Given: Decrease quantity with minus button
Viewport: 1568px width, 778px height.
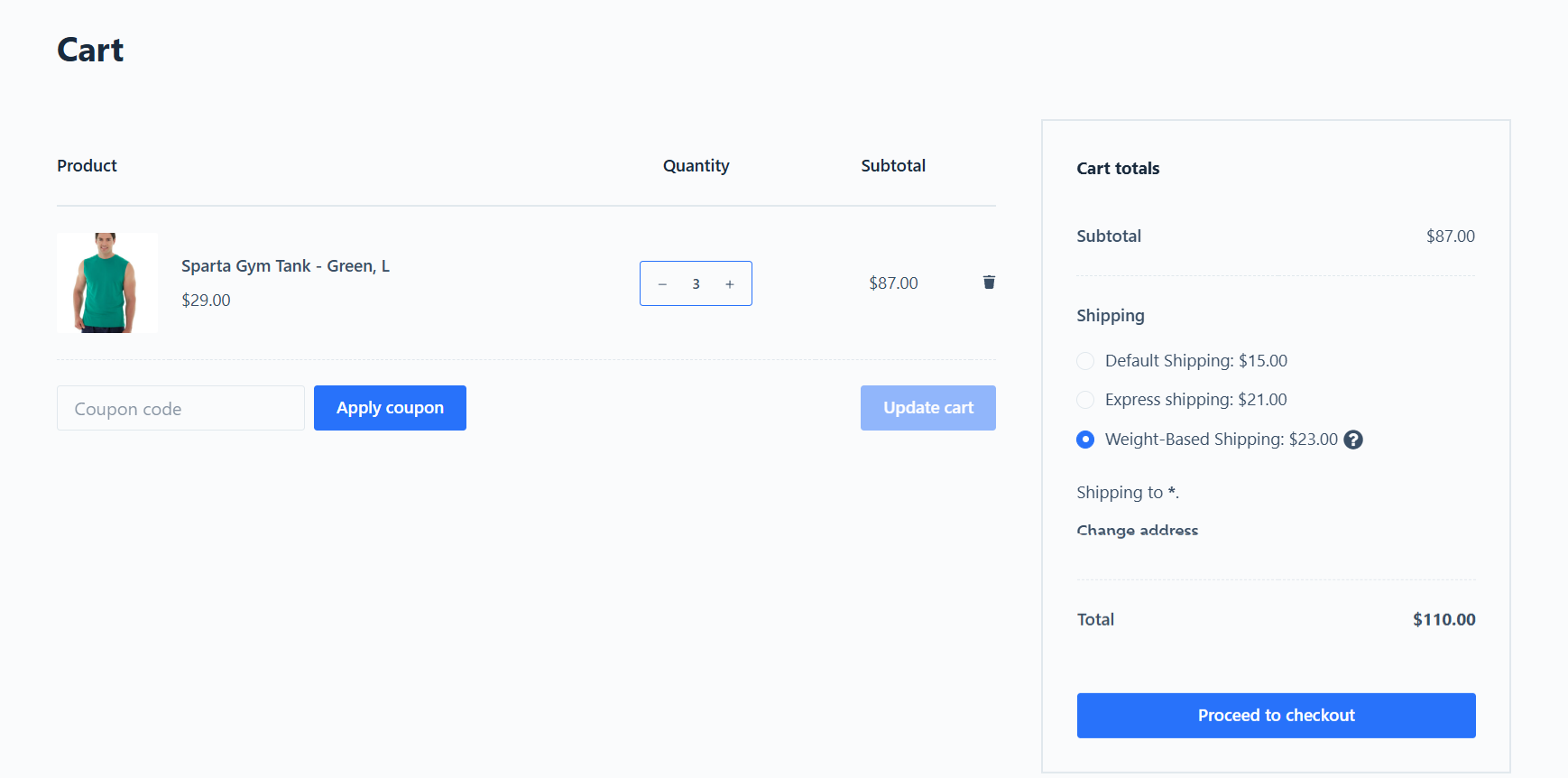Looking at the screenshot, I should click(662, 284).
